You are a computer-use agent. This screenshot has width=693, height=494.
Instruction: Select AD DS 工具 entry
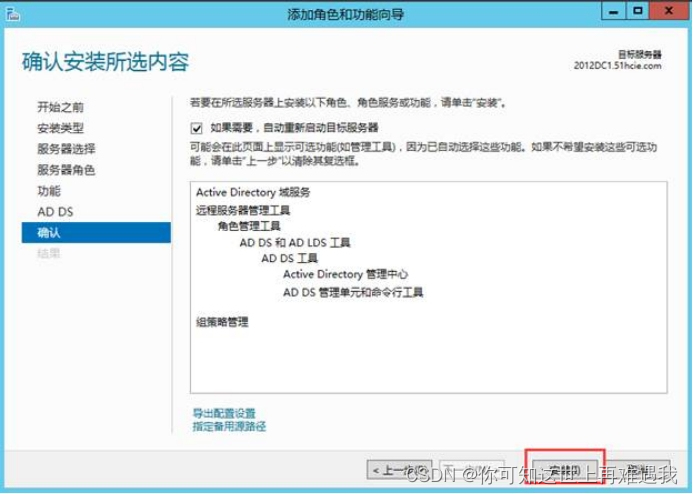289,258
